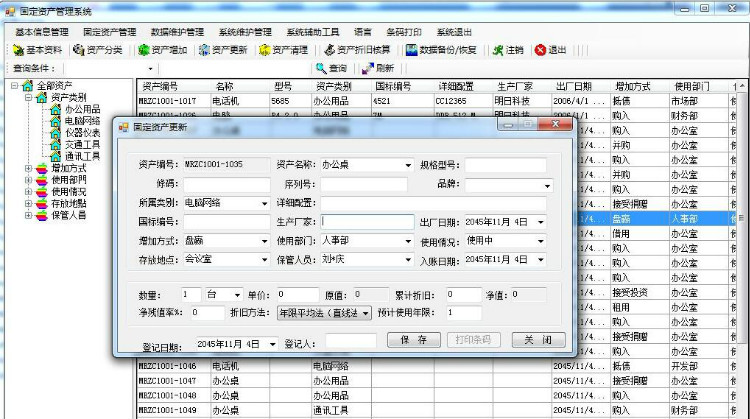Collapse the 资产类别 tree node
Image resolution: width=750 pixels, height=419 pixels.
click(28, 98)
